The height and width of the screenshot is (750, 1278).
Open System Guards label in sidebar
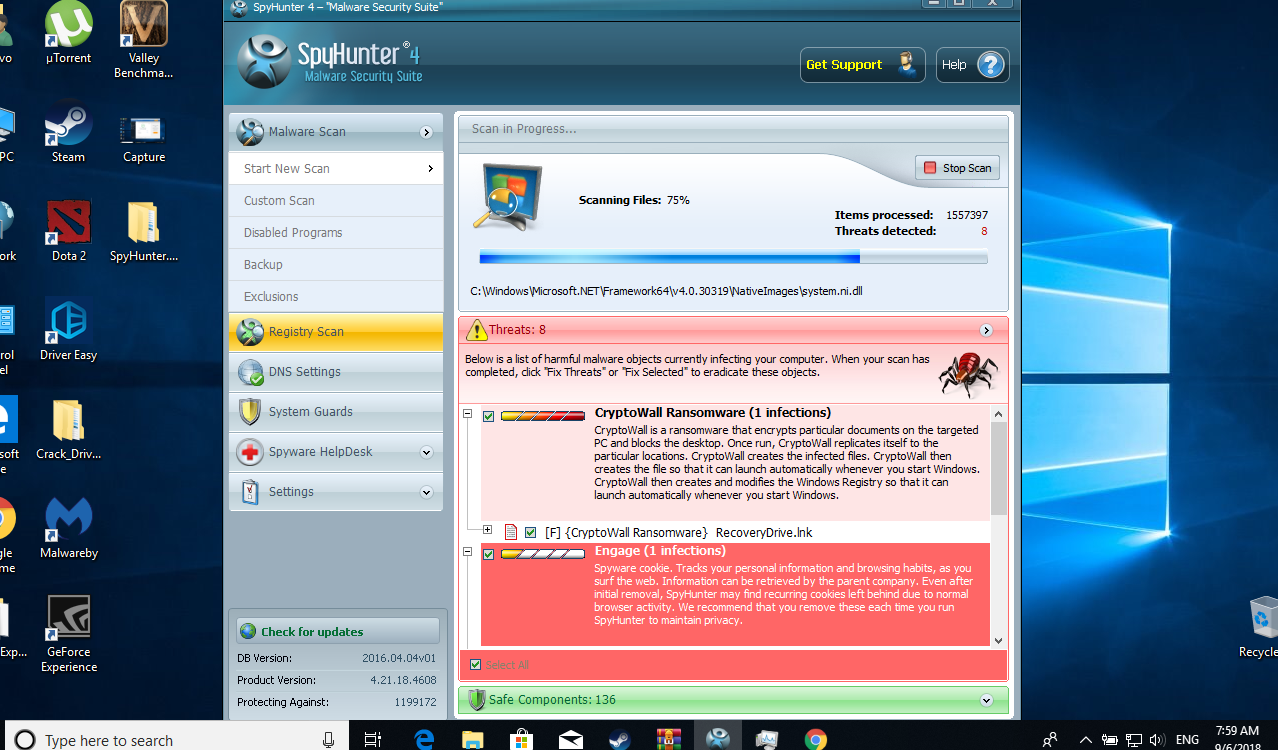pos(311,412)
